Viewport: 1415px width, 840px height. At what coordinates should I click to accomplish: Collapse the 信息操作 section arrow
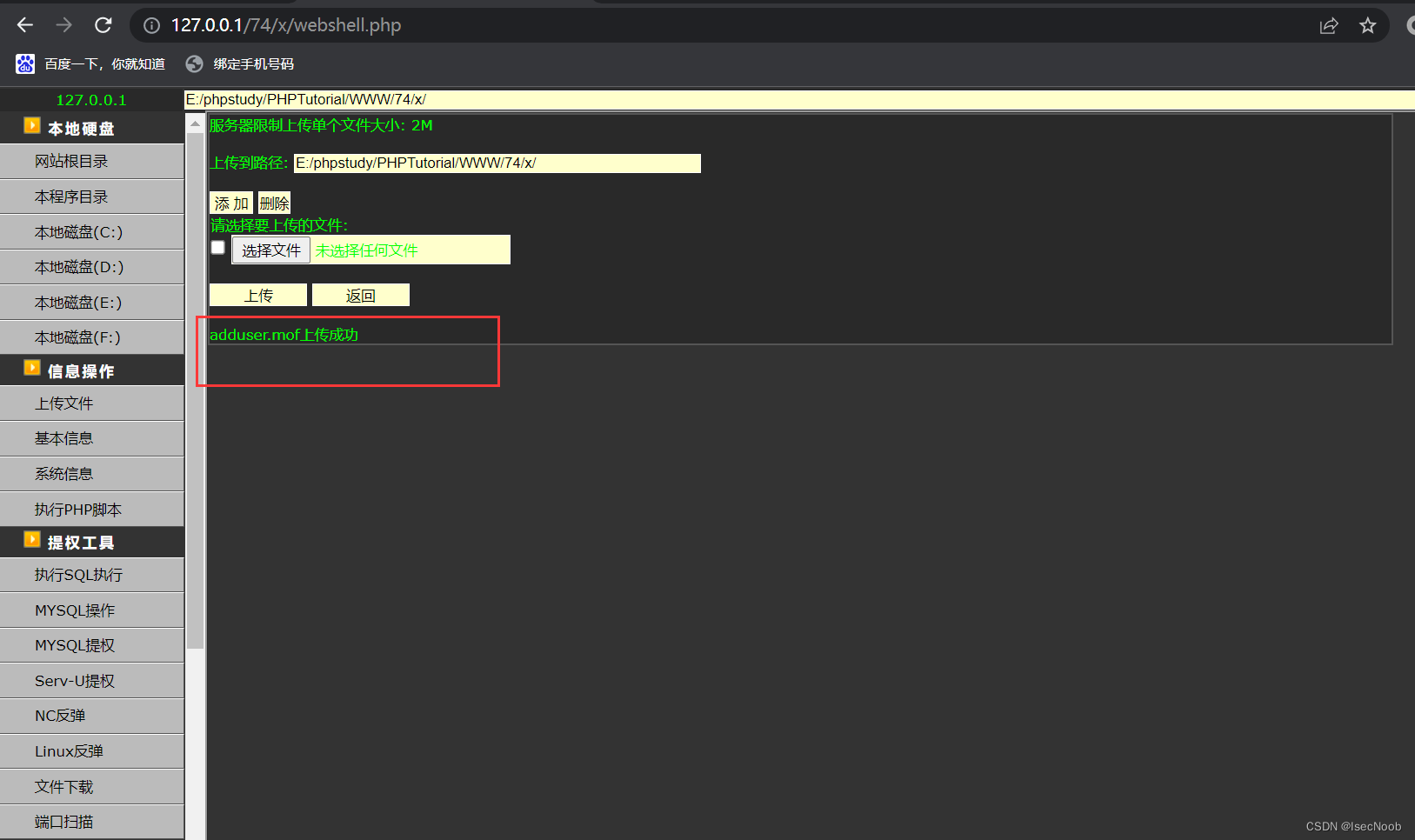[32, 368]
